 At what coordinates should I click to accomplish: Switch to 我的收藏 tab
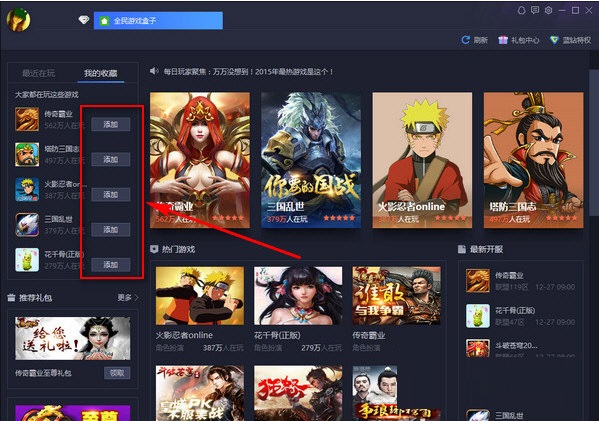click(100, 73)
